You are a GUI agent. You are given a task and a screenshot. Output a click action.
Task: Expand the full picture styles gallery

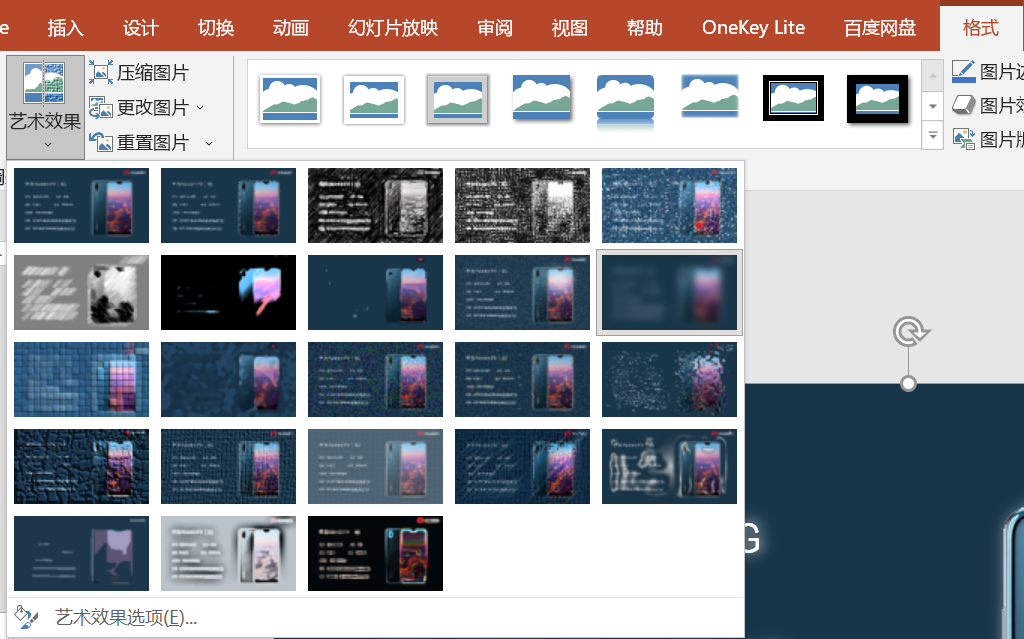[933, 136]
